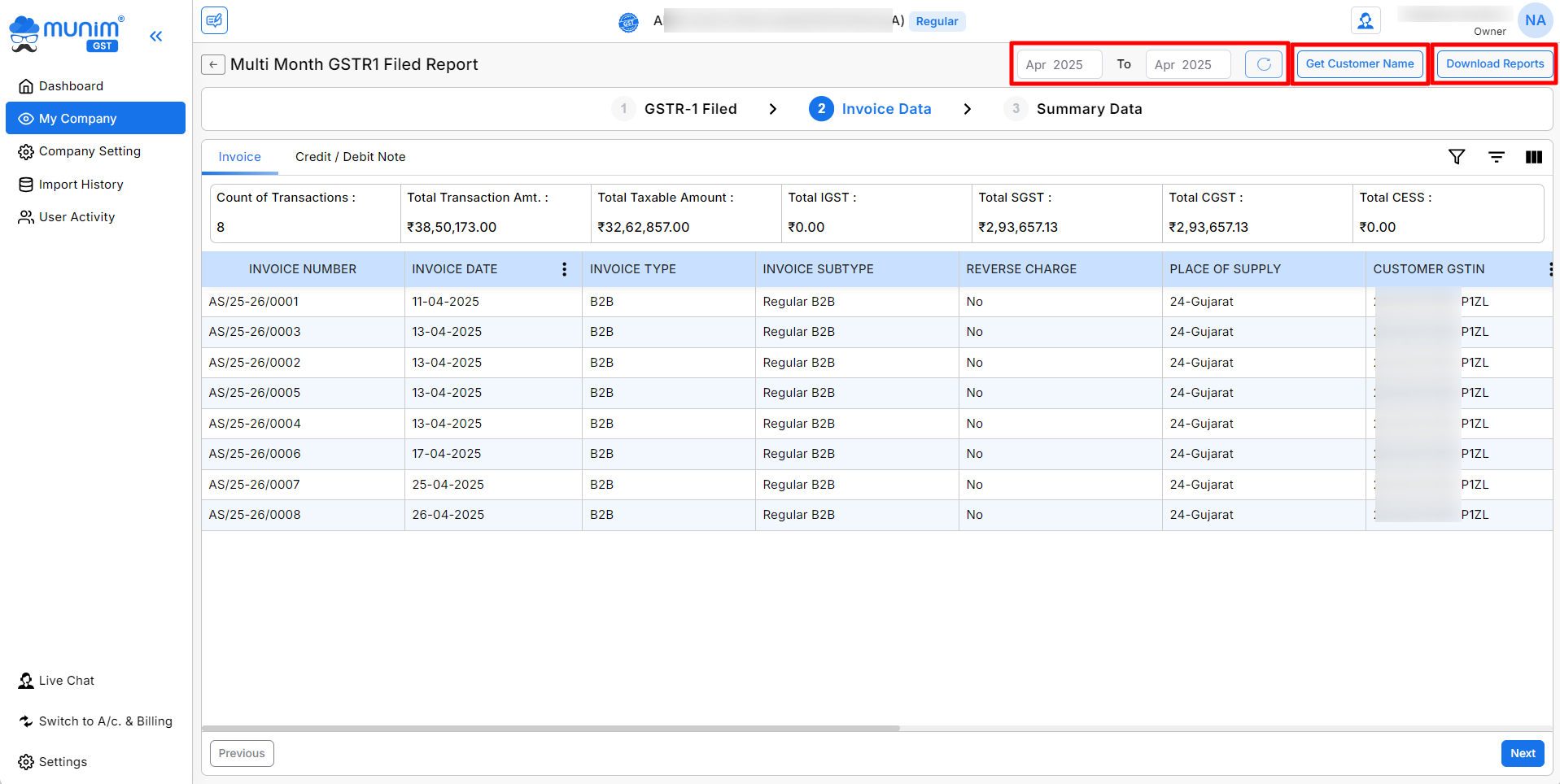This screenshot has width=1560, height=784.
Task: Collapse the sidebar with double chevron icon
Action: 156,36
